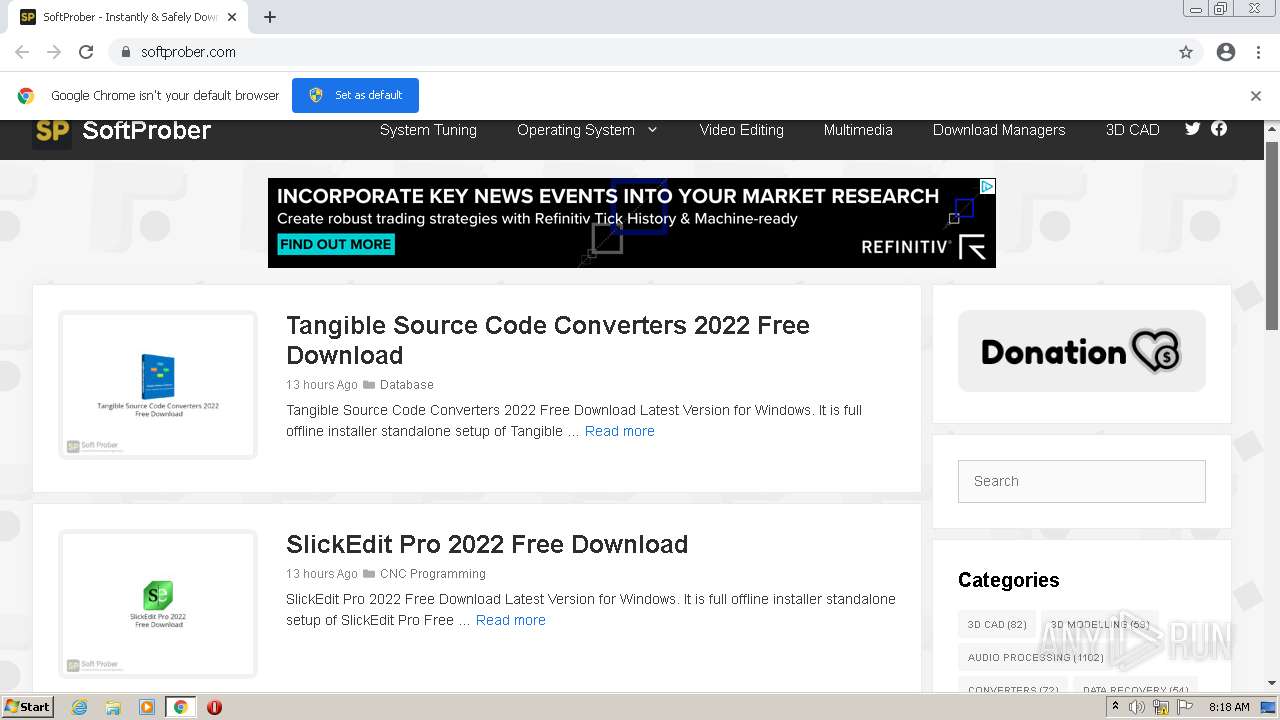Open the CNC Programming category link
The image size is (1280, 720).
[433, 574]
